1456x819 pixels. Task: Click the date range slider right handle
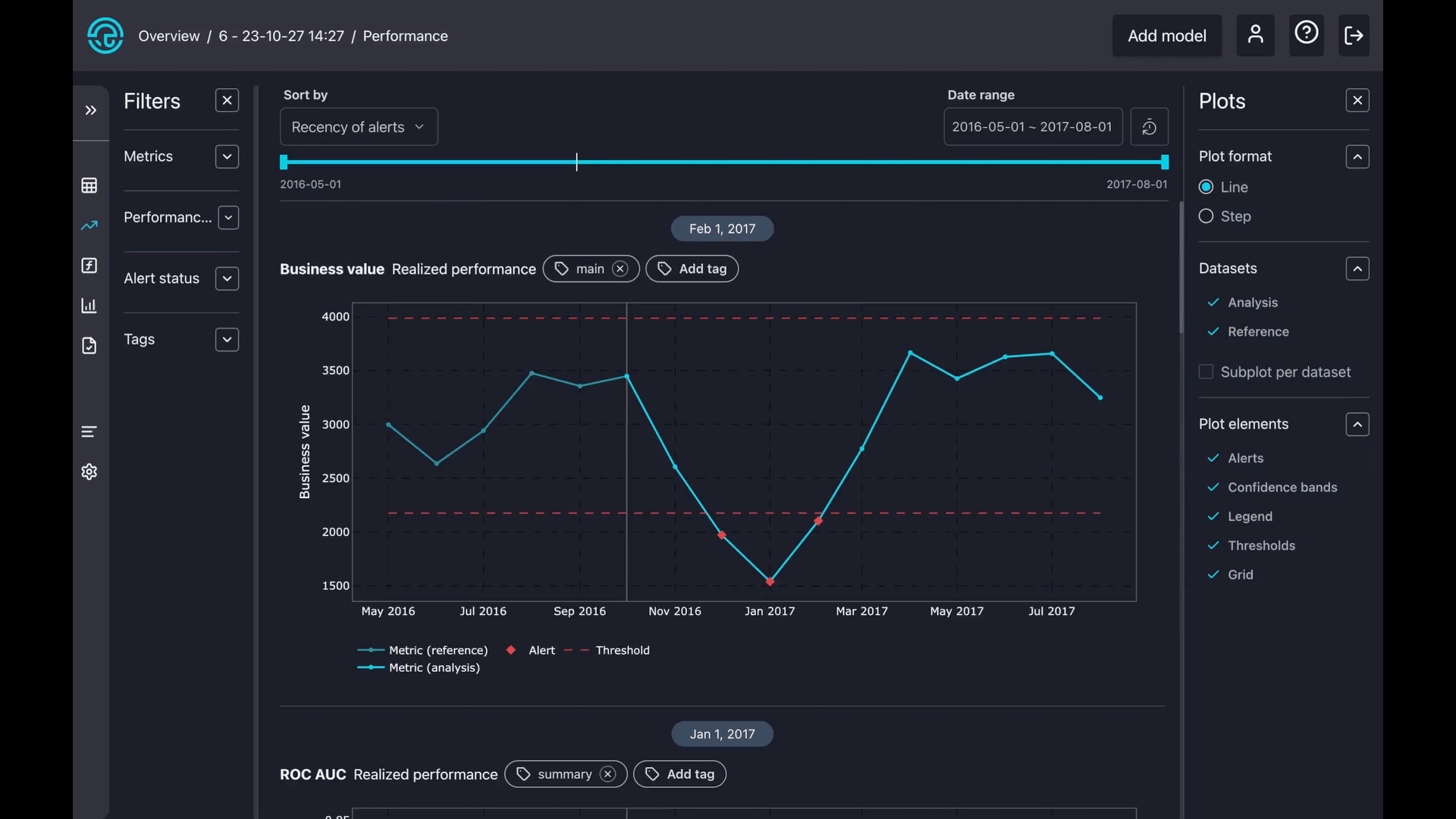point(1165,162)
